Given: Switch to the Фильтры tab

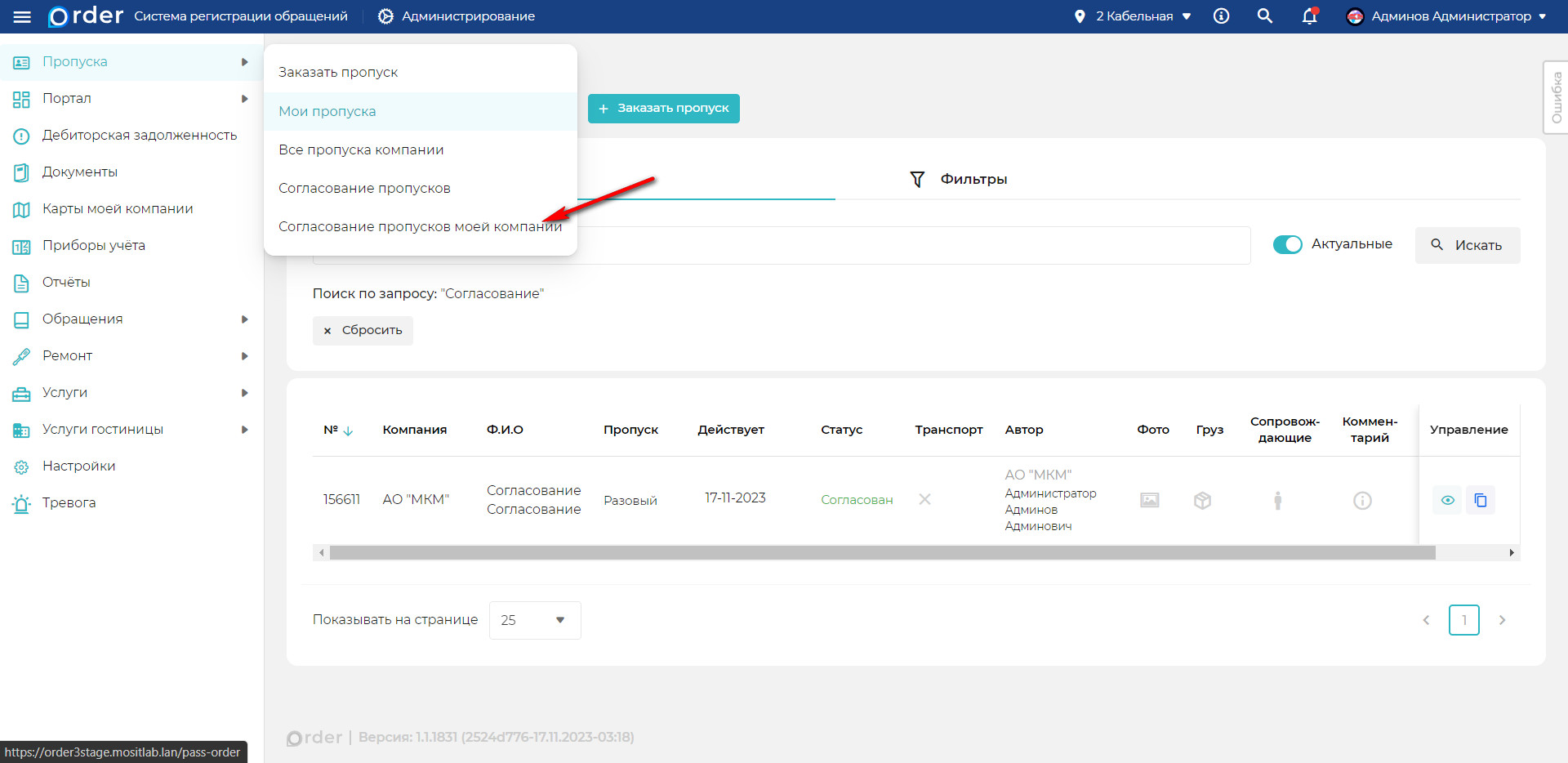Looking at the screenshot, I should (960, 179).
